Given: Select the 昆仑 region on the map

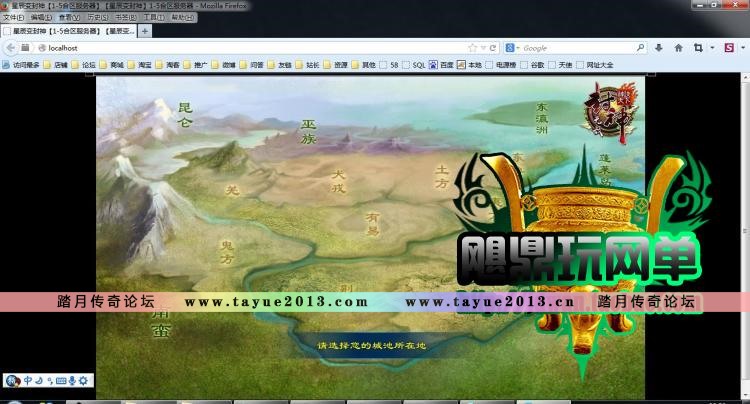Looking at the screenshot, I should coord(185,114).
